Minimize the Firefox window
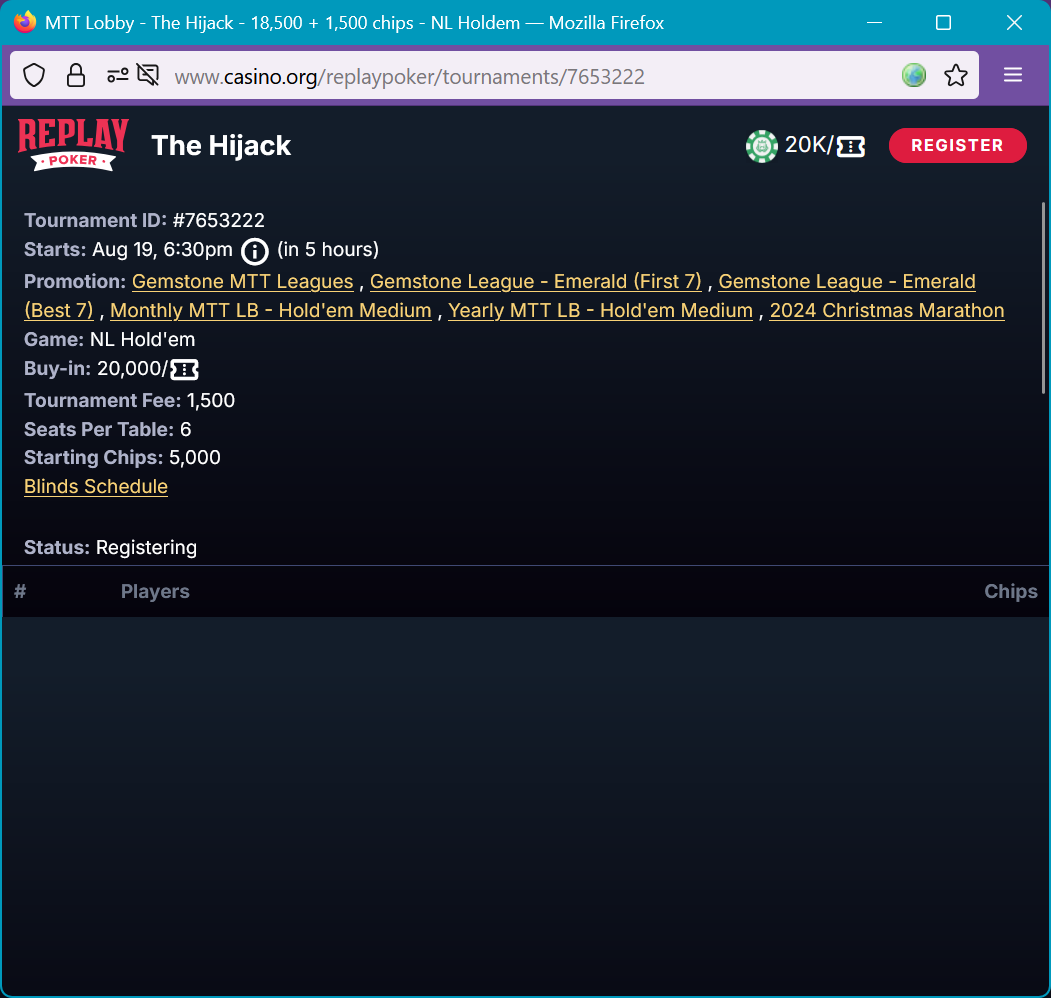Screen dimensions: 1051x998 874,23
